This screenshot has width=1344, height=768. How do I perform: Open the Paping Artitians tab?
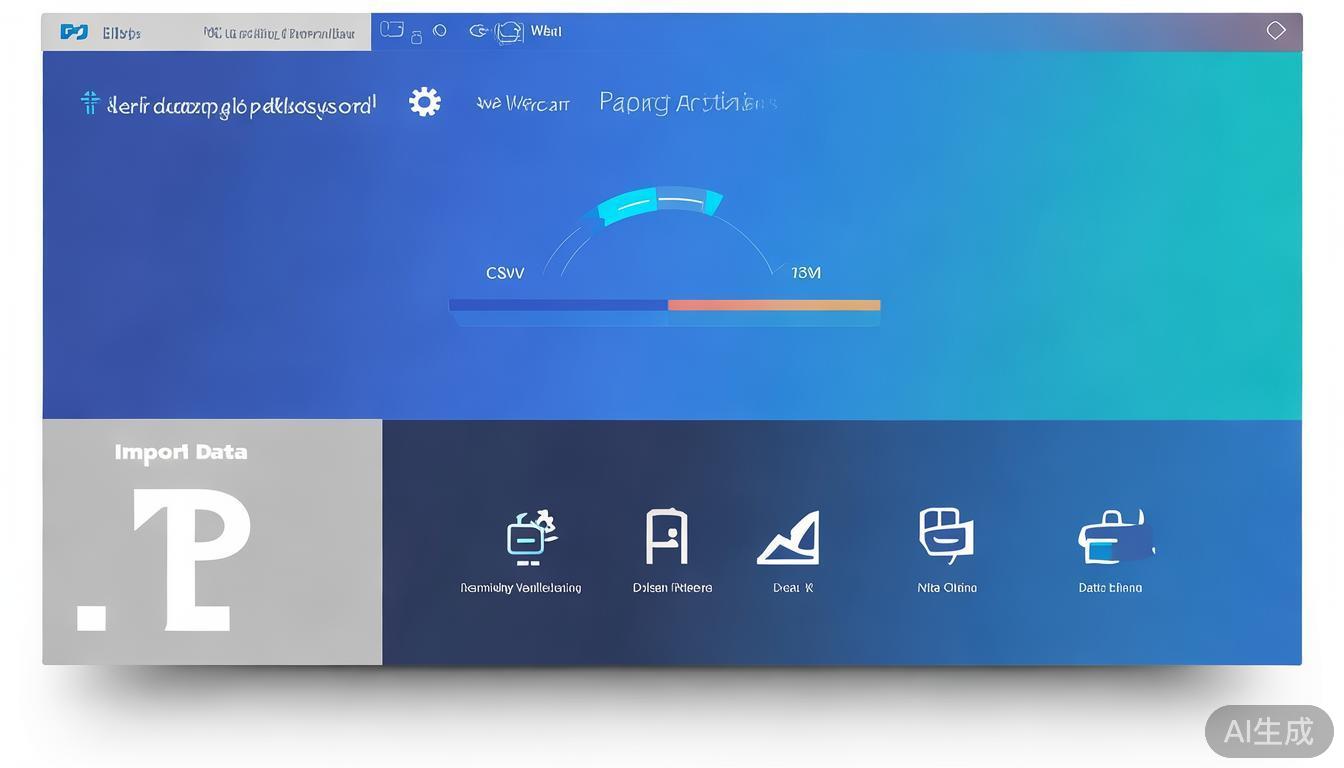687,102
